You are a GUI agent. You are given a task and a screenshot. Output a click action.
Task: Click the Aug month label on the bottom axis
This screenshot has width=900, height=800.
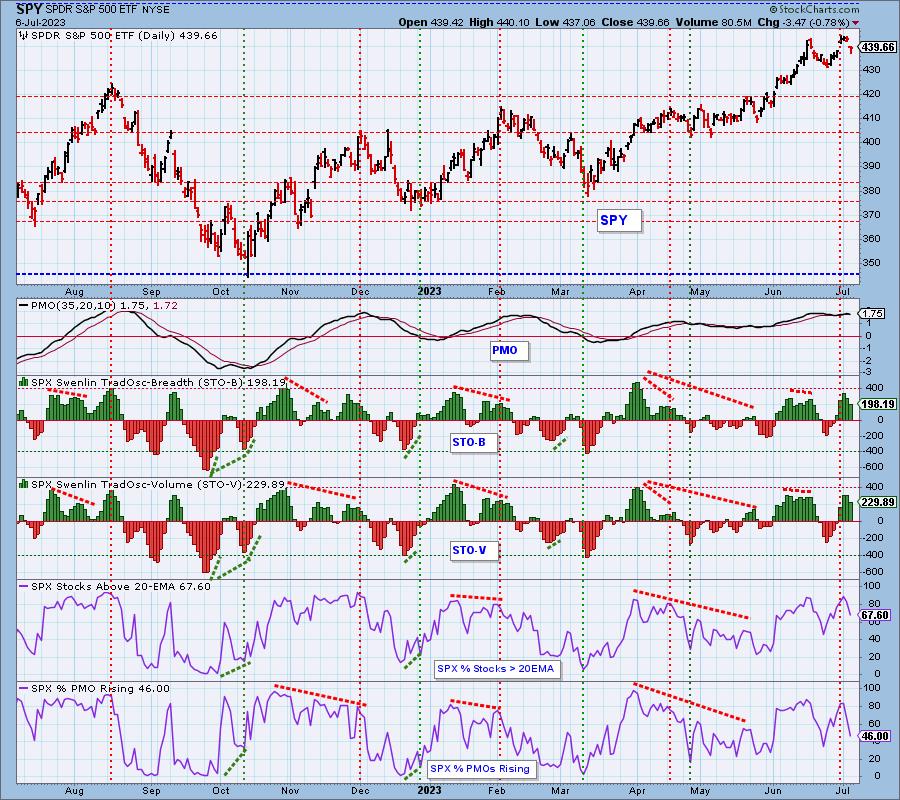pyautogui.click(x=75, y=790)
